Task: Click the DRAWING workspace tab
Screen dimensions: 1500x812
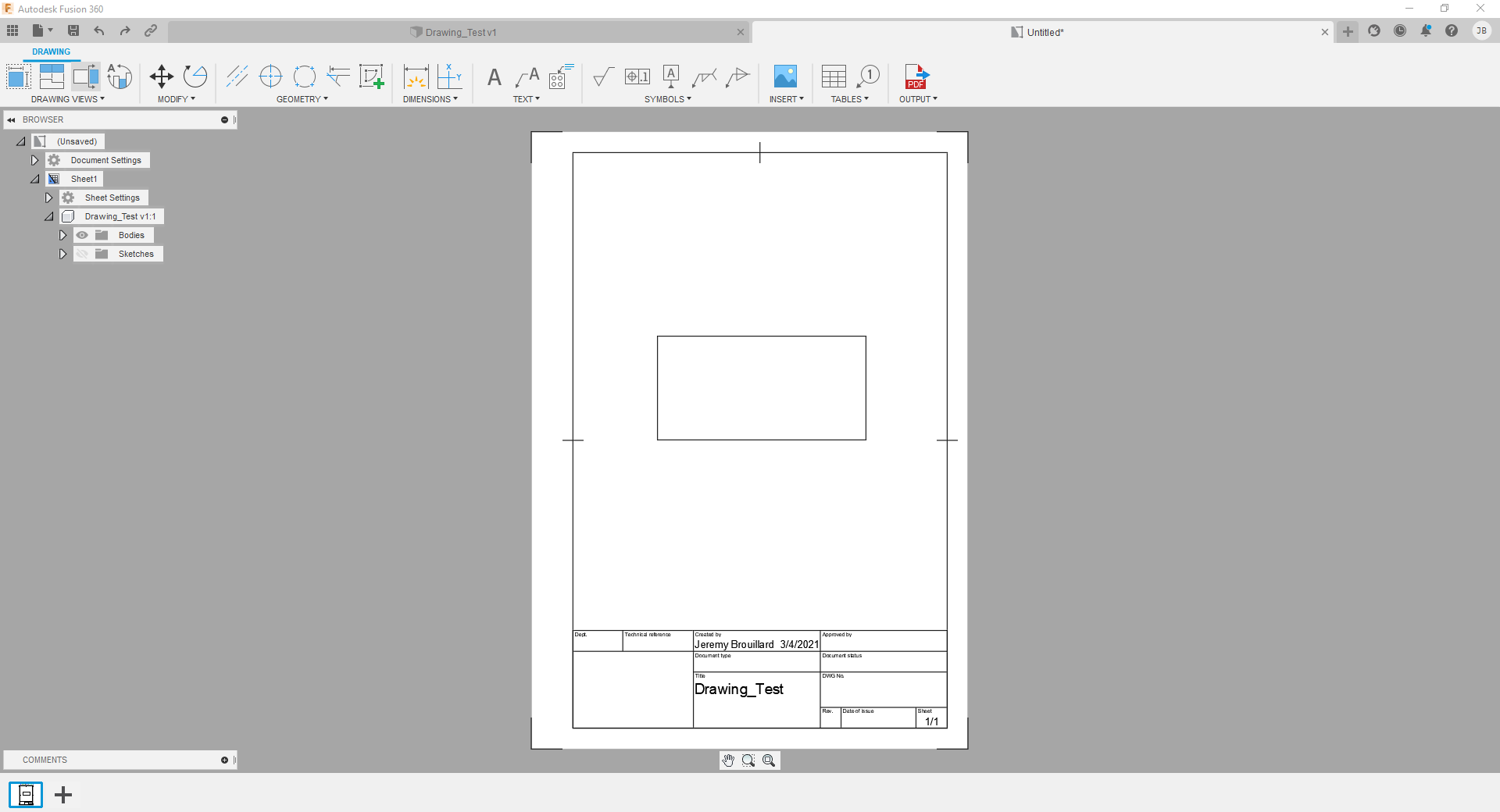Action: (51, 52)
